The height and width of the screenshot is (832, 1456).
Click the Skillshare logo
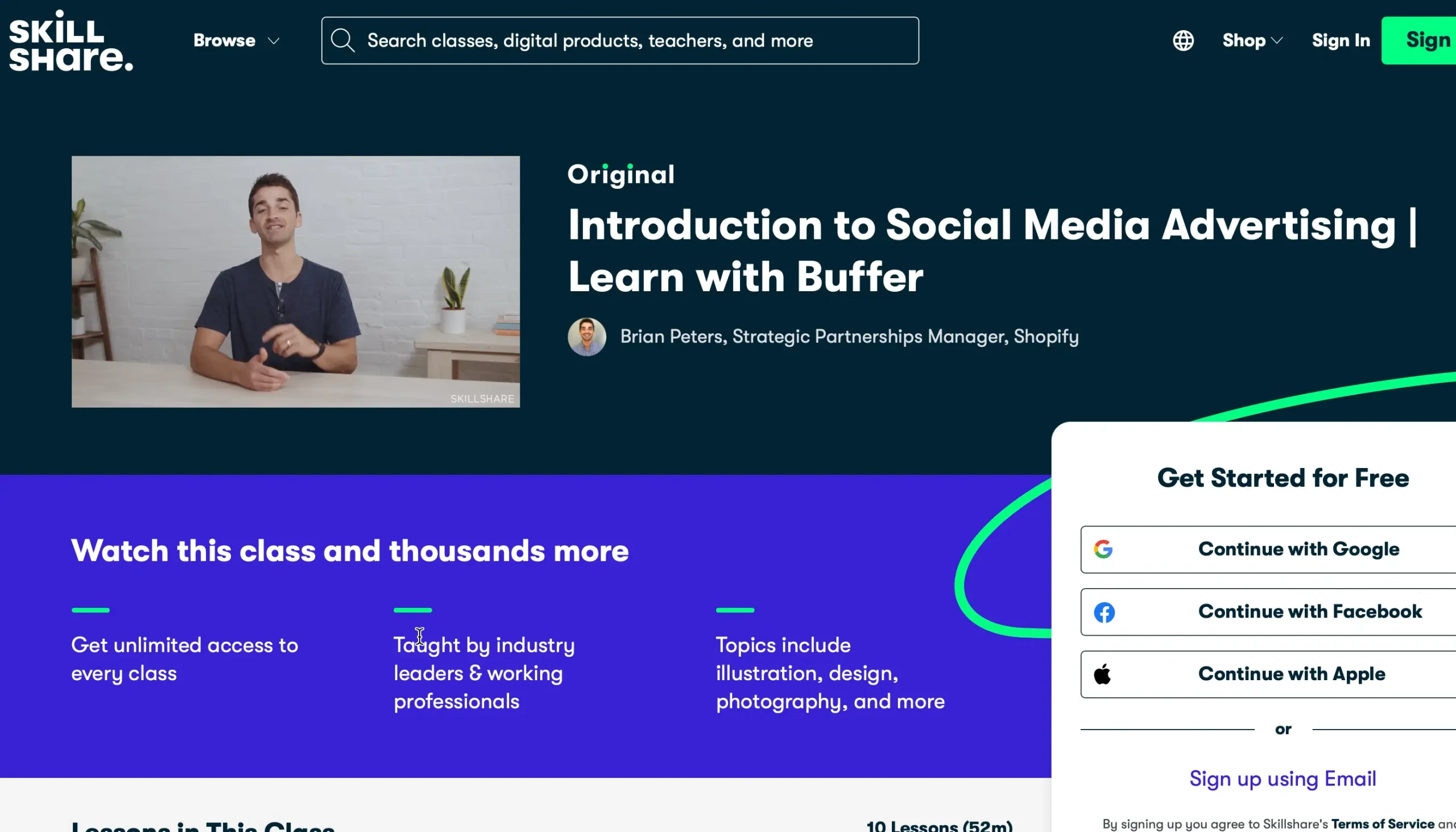(x=71, y=41)
